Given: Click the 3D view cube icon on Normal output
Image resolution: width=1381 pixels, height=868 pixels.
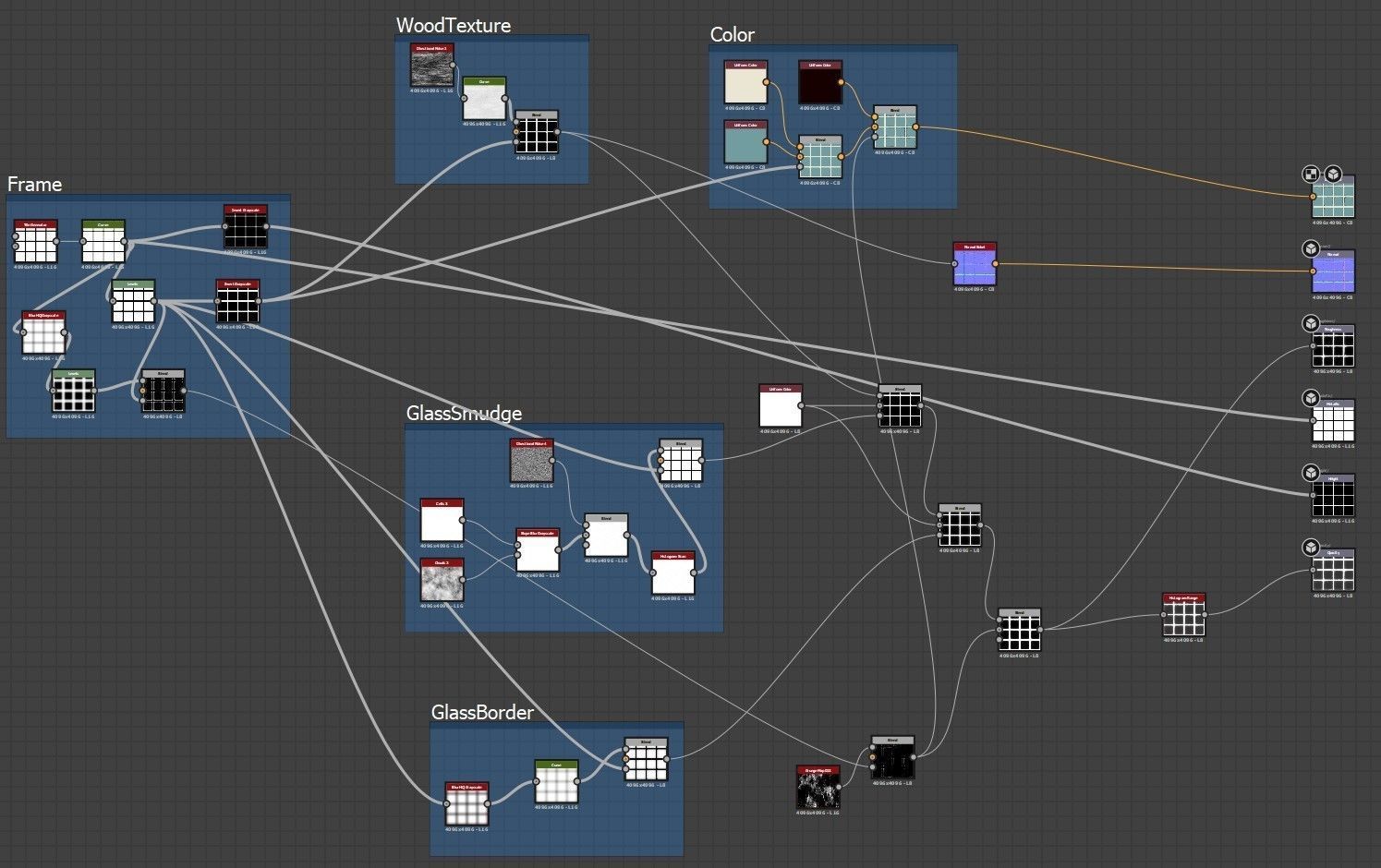Looking at the screenshot, I should 1311,249.
